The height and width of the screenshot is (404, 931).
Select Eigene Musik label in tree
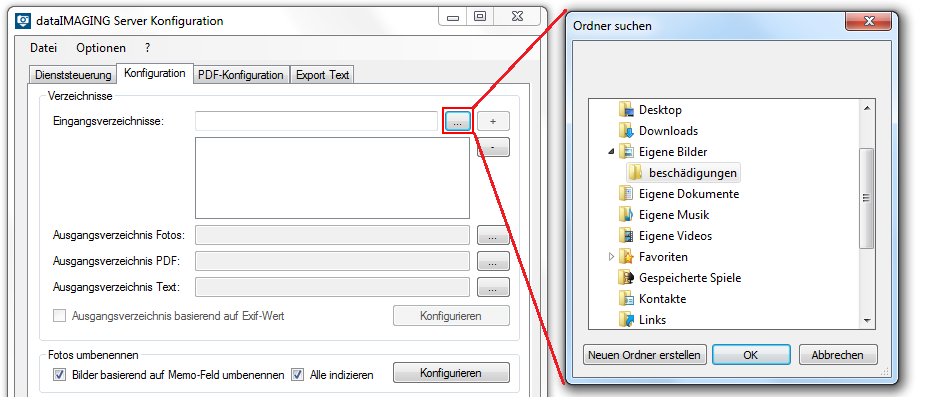click(x=674, y=214)
